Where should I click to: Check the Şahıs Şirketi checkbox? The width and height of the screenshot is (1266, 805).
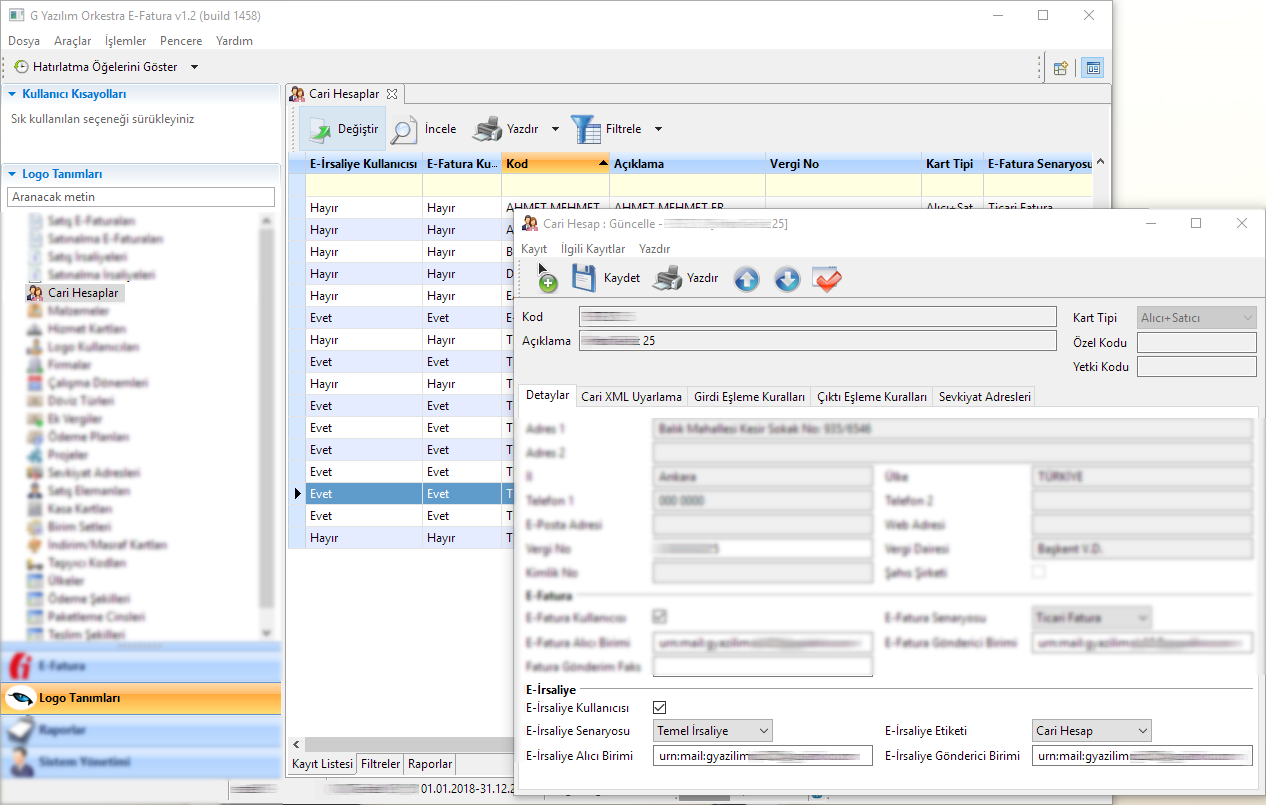(1039, 572)
